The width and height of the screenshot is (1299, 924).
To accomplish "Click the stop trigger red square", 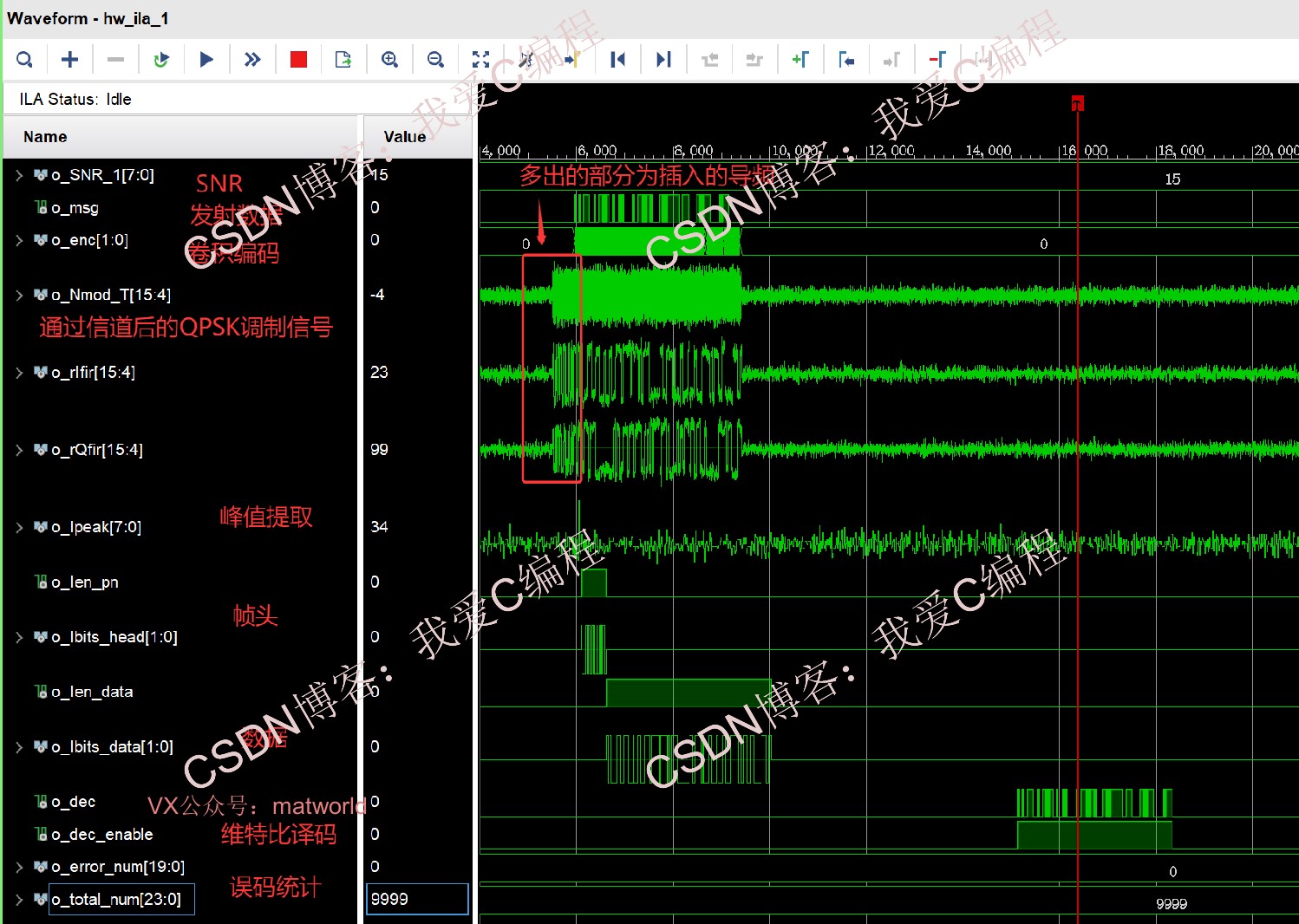I will (298, 59).
